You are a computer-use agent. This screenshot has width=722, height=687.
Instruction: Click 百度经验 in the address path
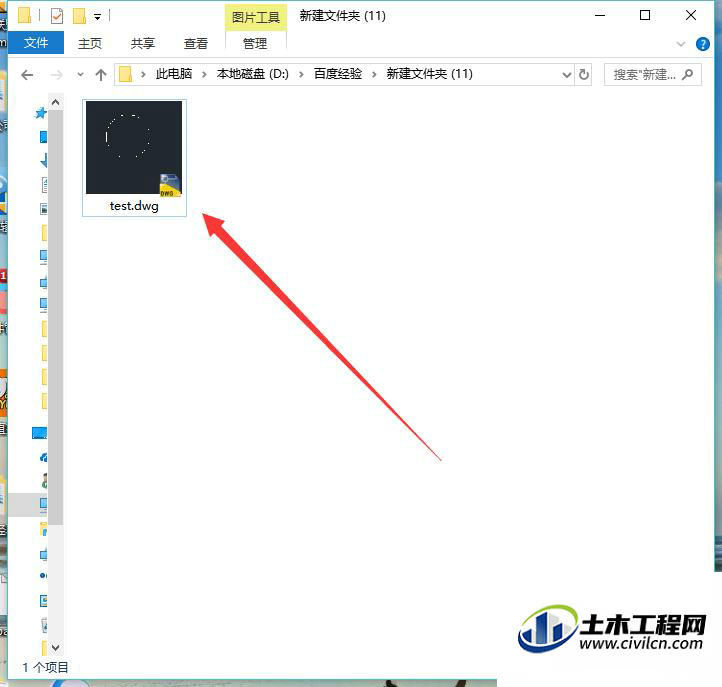coord(338,74)
